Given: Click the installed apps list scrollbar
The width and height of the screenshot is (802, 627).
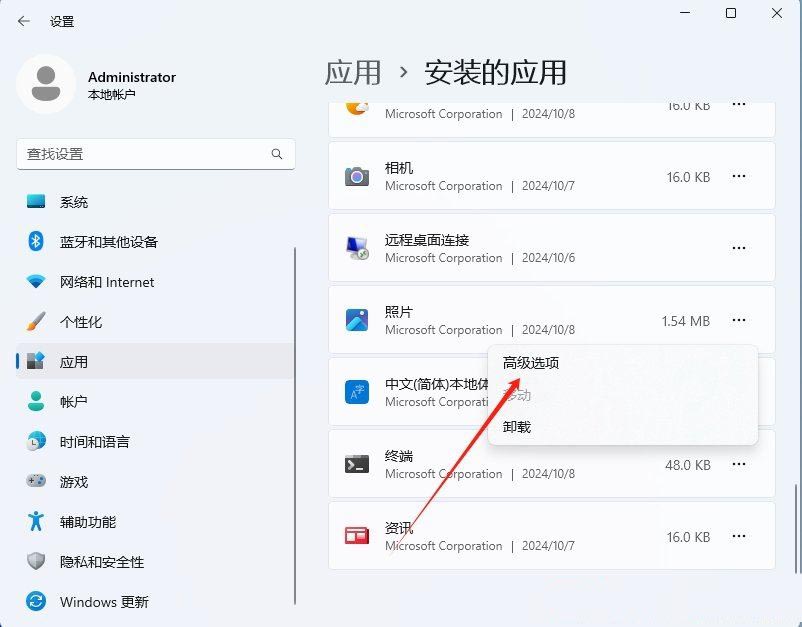Looking at the screenshot, I should [795, 528].
